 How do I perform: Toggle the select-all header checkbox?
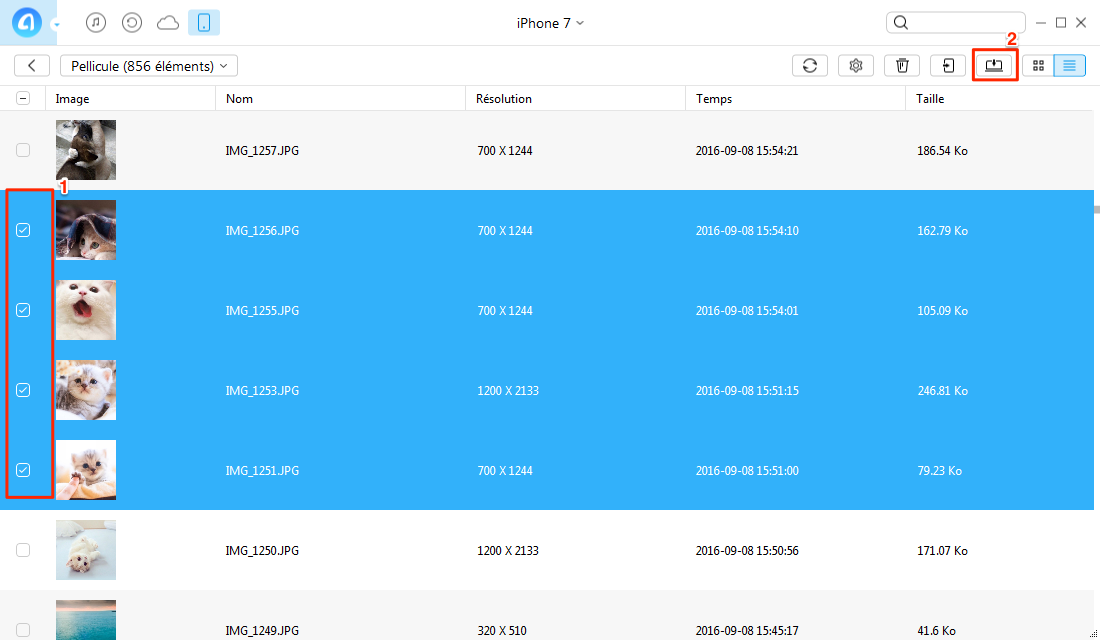23,98
